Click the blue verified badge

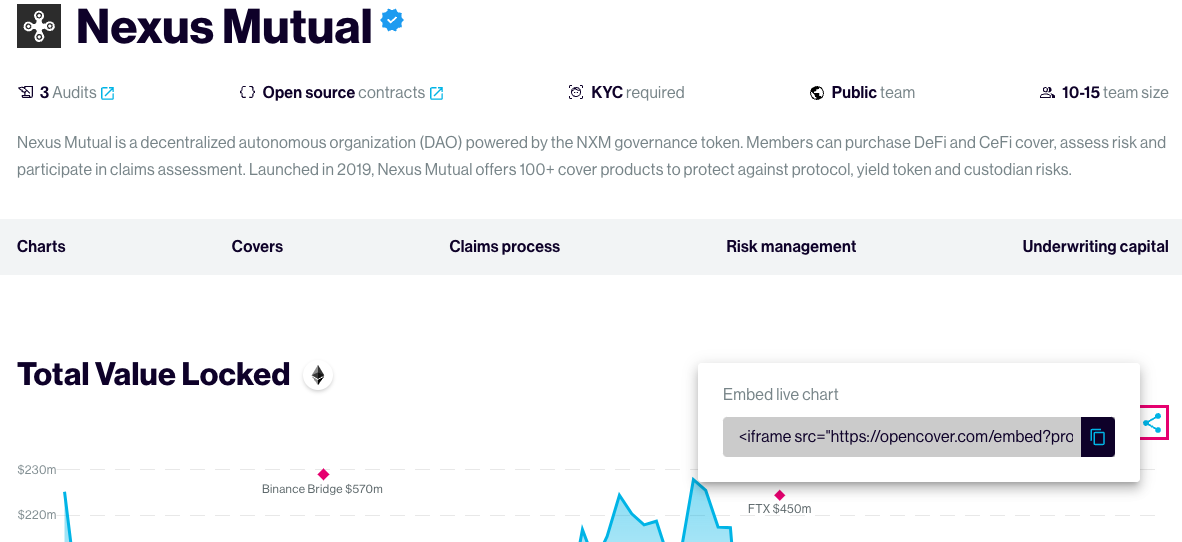(x=392, y=21)
